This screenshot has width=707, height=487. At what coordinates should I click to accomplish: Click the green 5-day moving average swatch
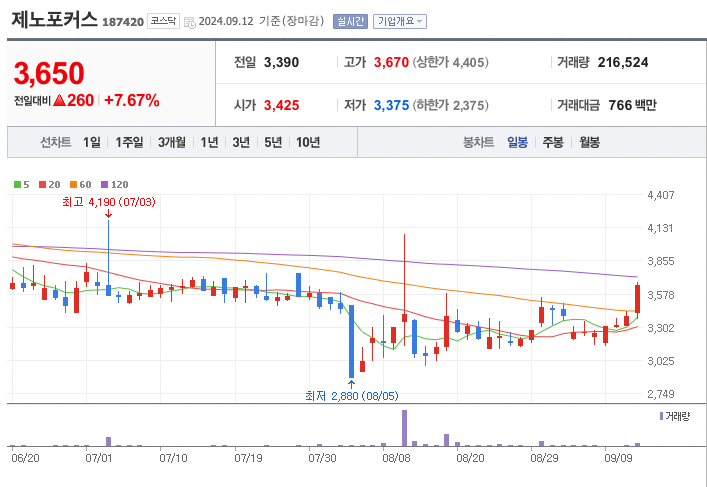(17, 184)
